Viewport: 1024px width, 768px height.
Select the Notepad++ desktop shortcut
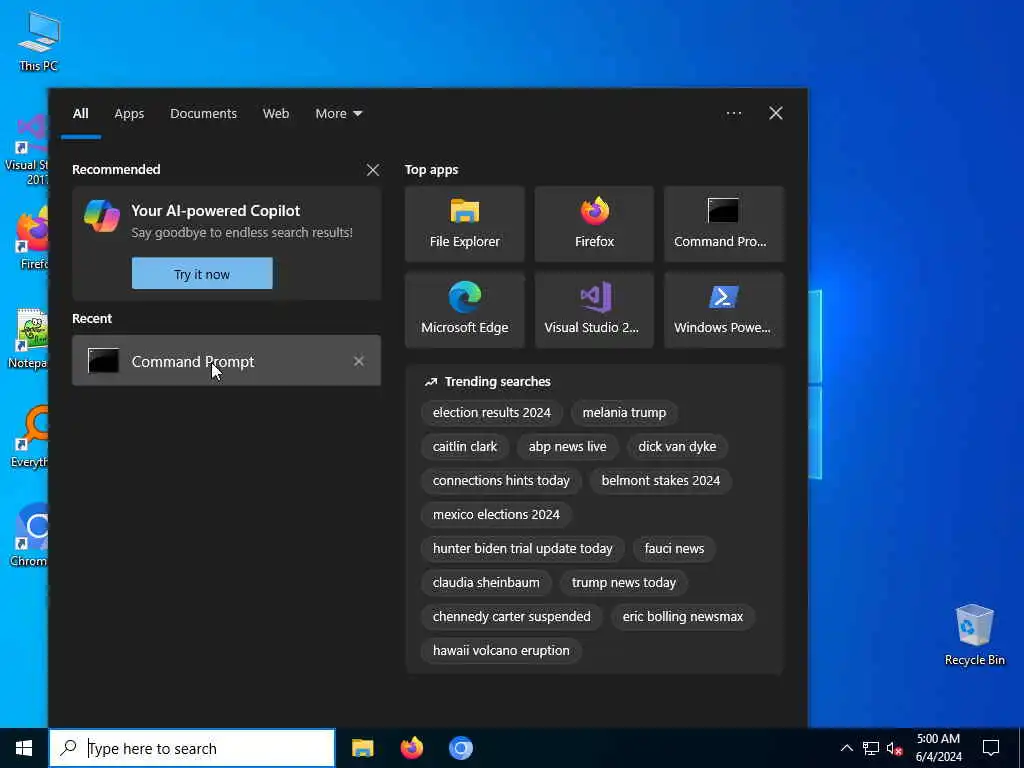(29, 338)
